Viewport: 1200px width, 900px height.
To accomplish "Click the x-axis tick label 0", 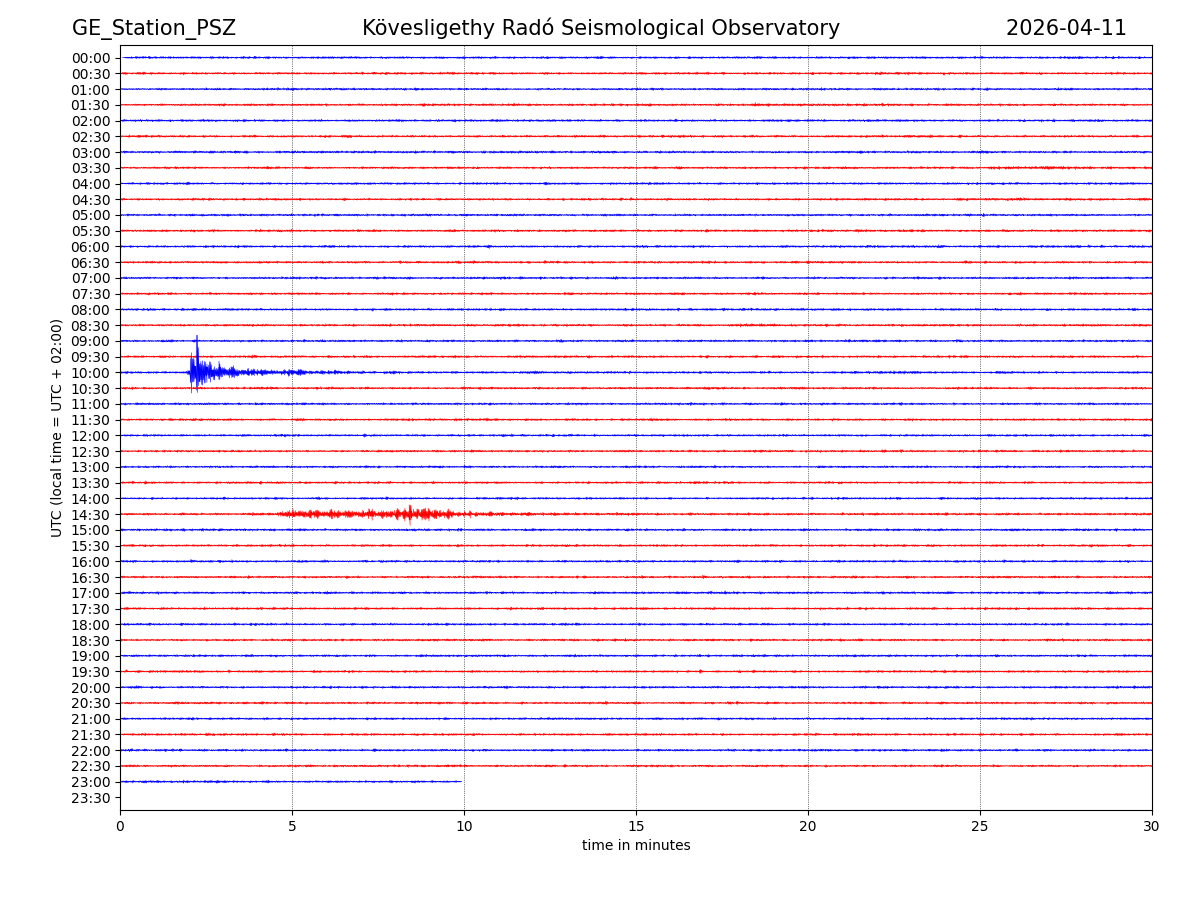I will tap(120, 826).
